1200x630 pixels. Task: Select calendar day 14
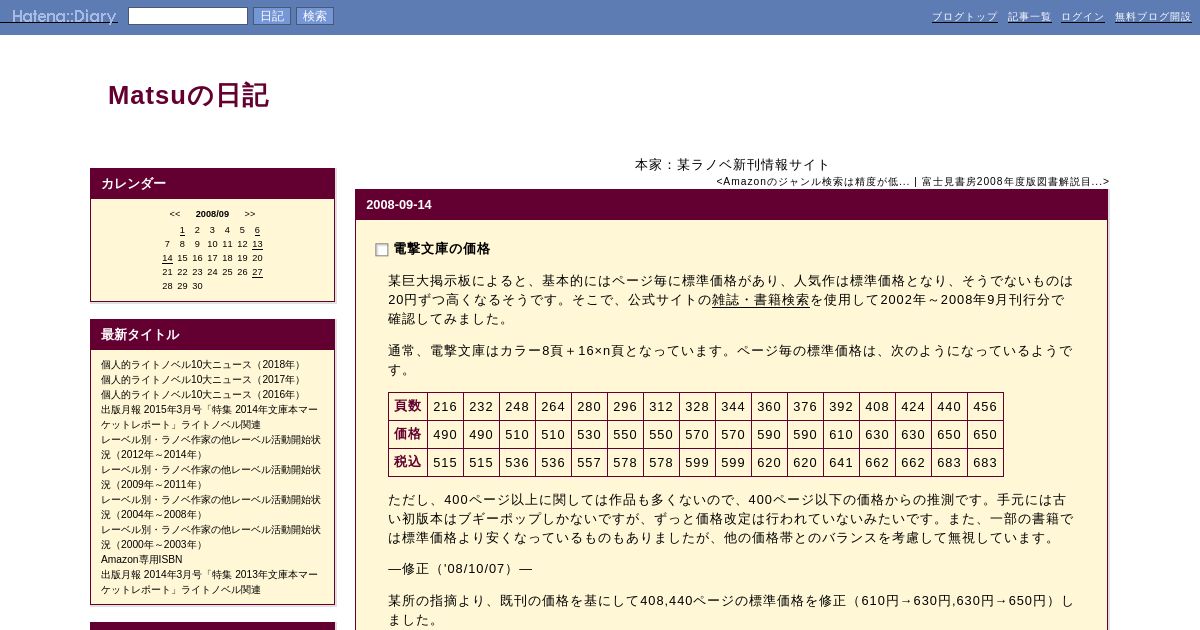point(167,258)
